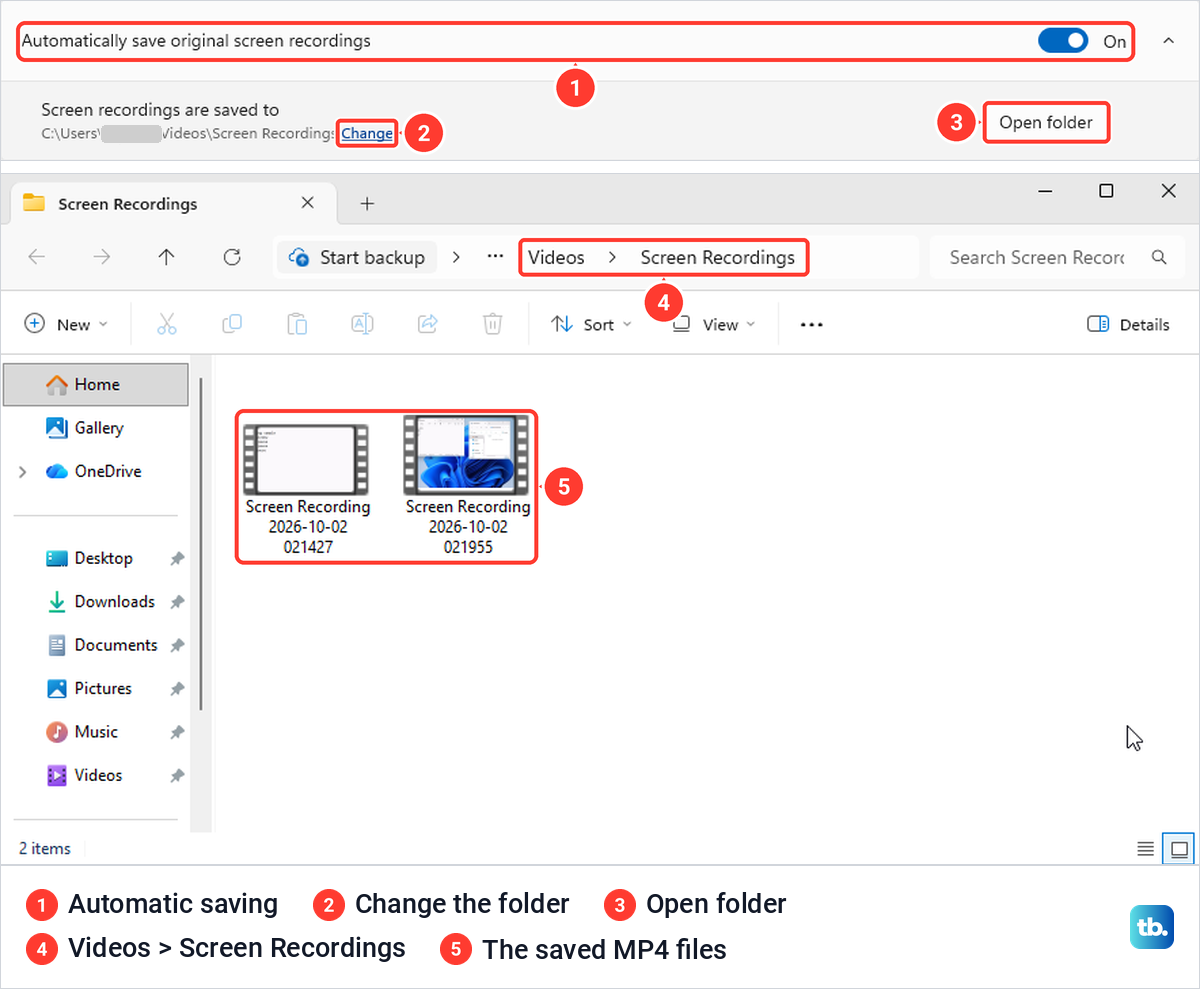Click the Paste clipboard icon

coord(297,324)
